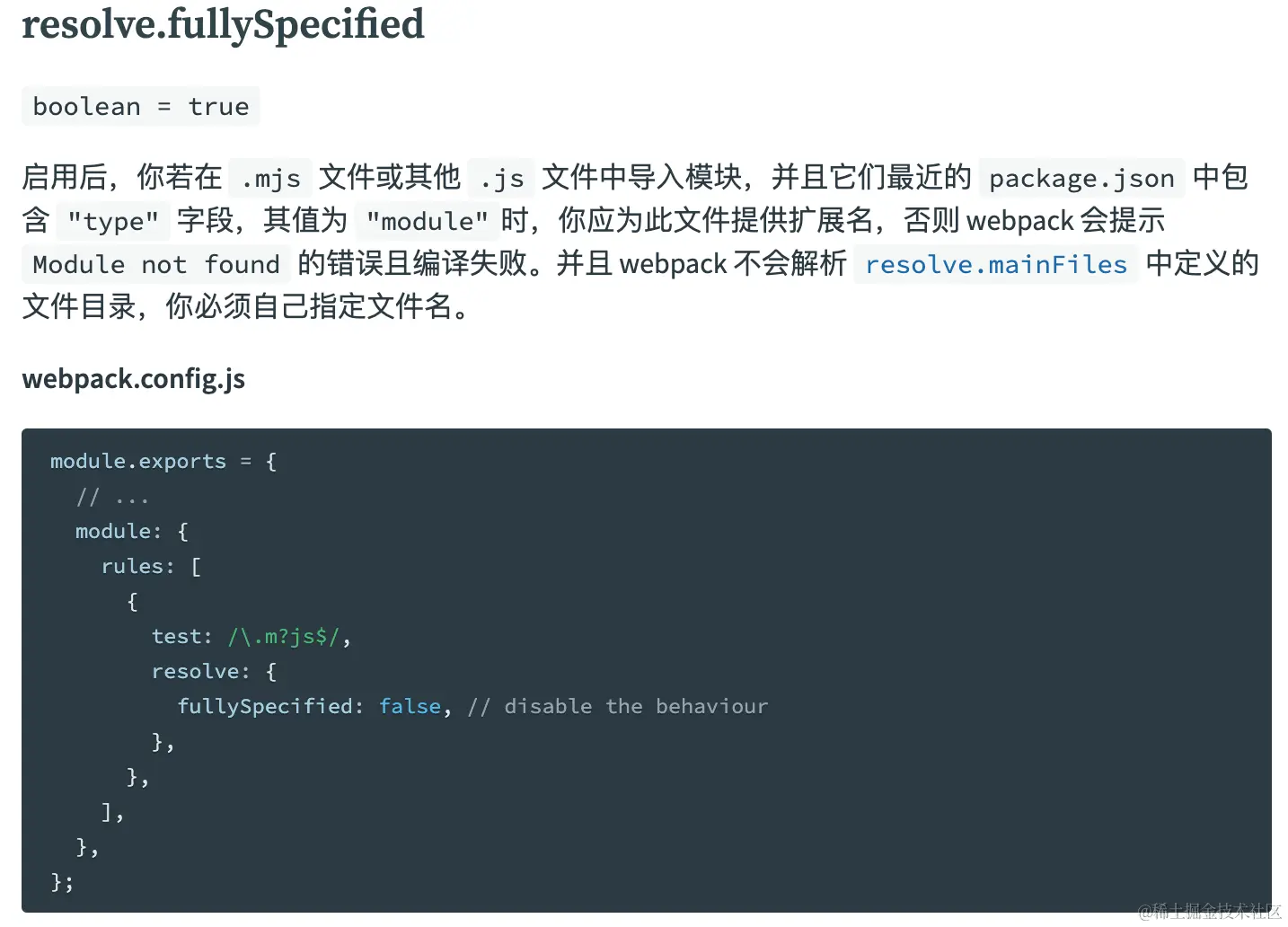Click the boolean = true type badge
The image size is (1288, 927).
[141, 106]
